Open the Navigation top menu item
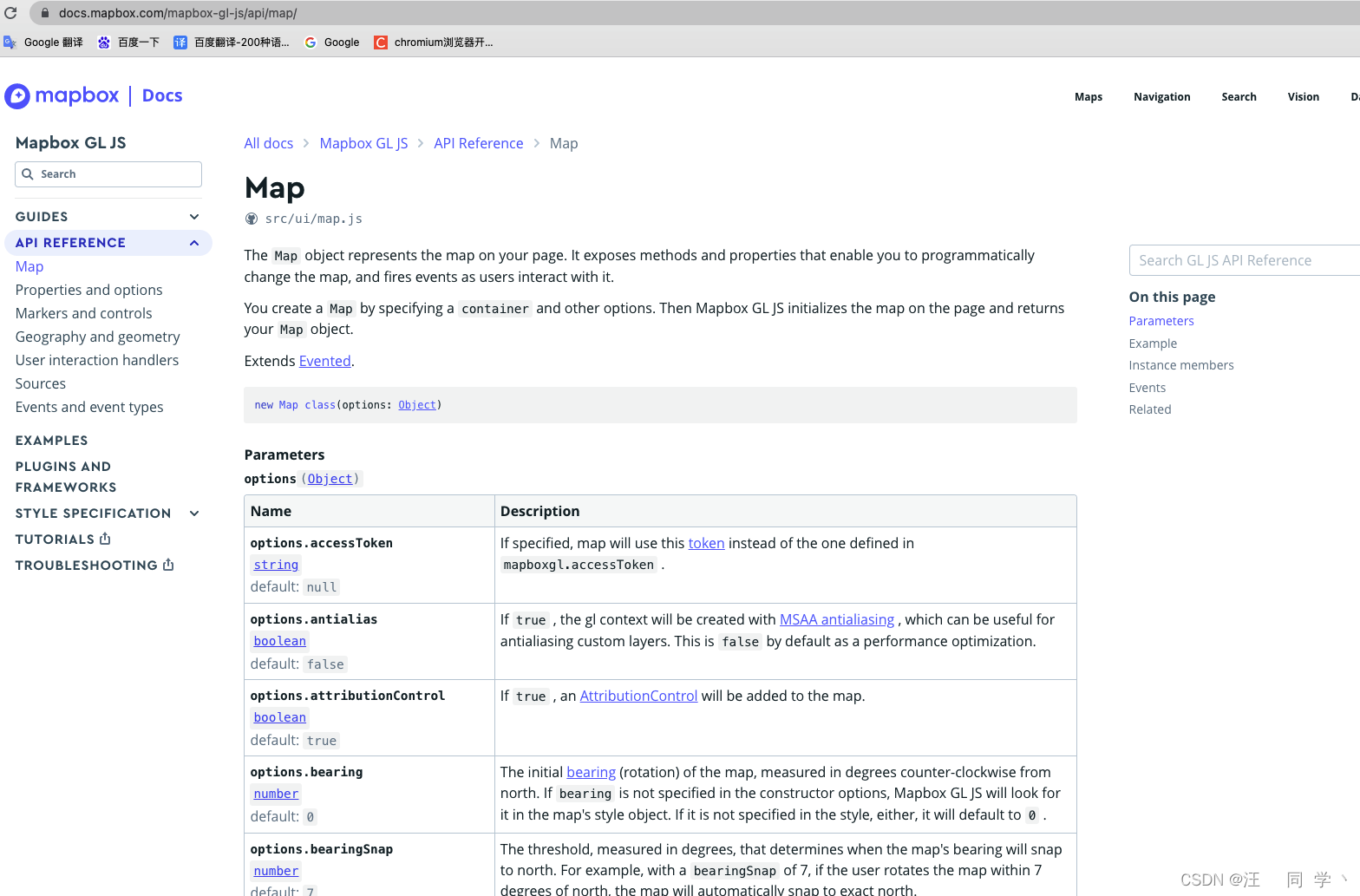The width and height of the screenshot is (1360, 896). [x=1161, y=97]
